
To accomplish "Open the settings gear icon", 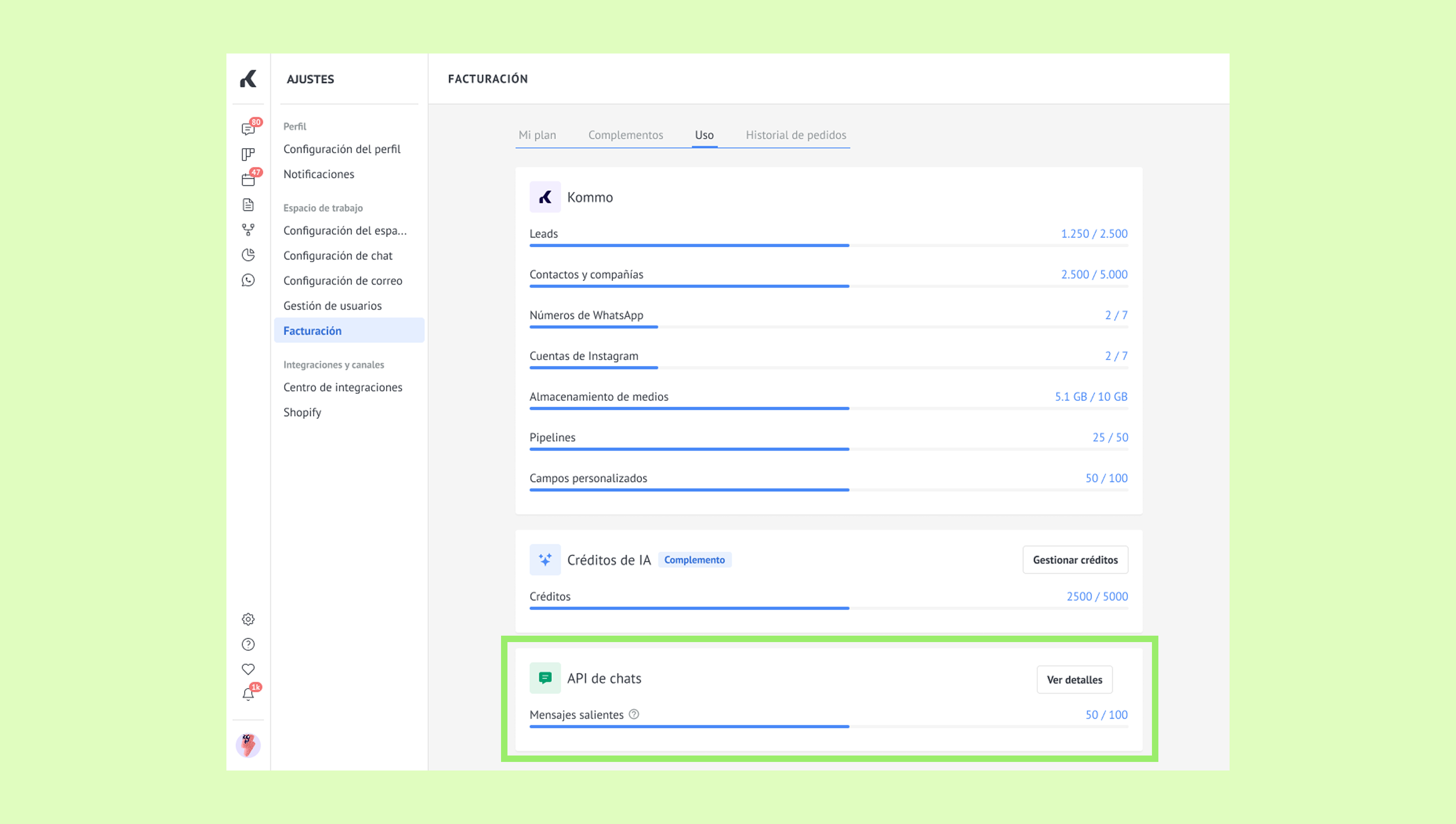I will click(x=248, y=619).
